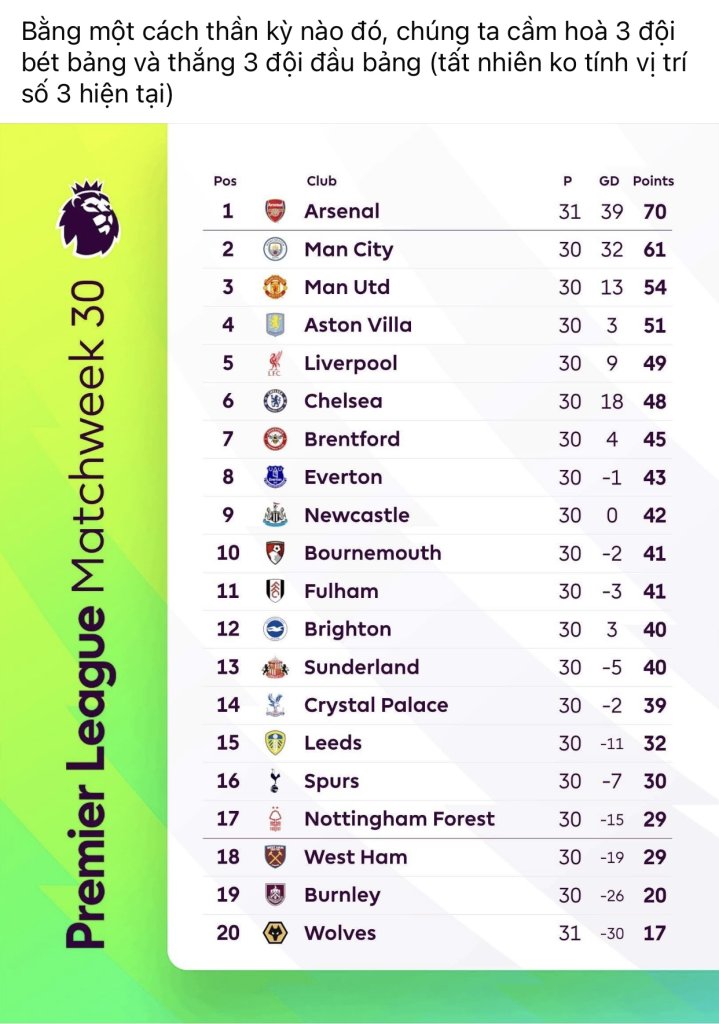Viewport: 719px width, 1024px height.
Task: Click the Vietnamese caption text above table
Action: pos(354,63)
